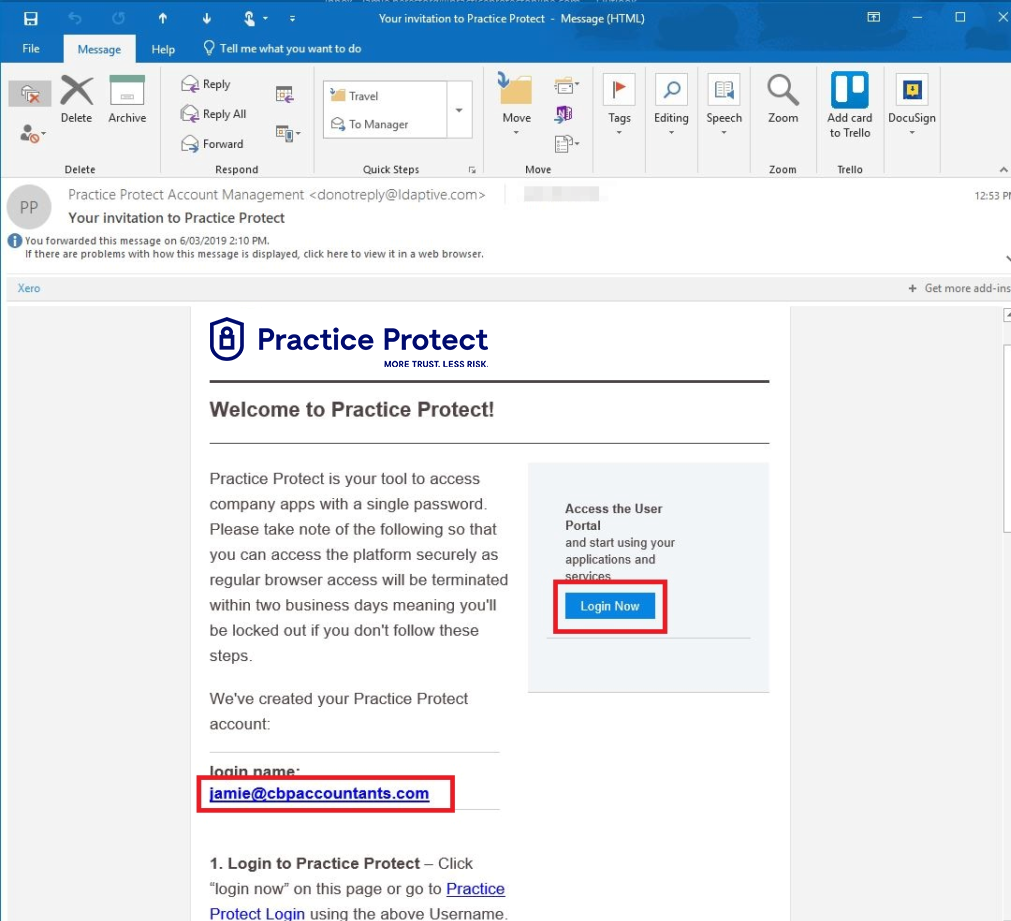The height and width of the screenshot is (921, 1011).
Task: Delete this message
Action: coord(77,99)
